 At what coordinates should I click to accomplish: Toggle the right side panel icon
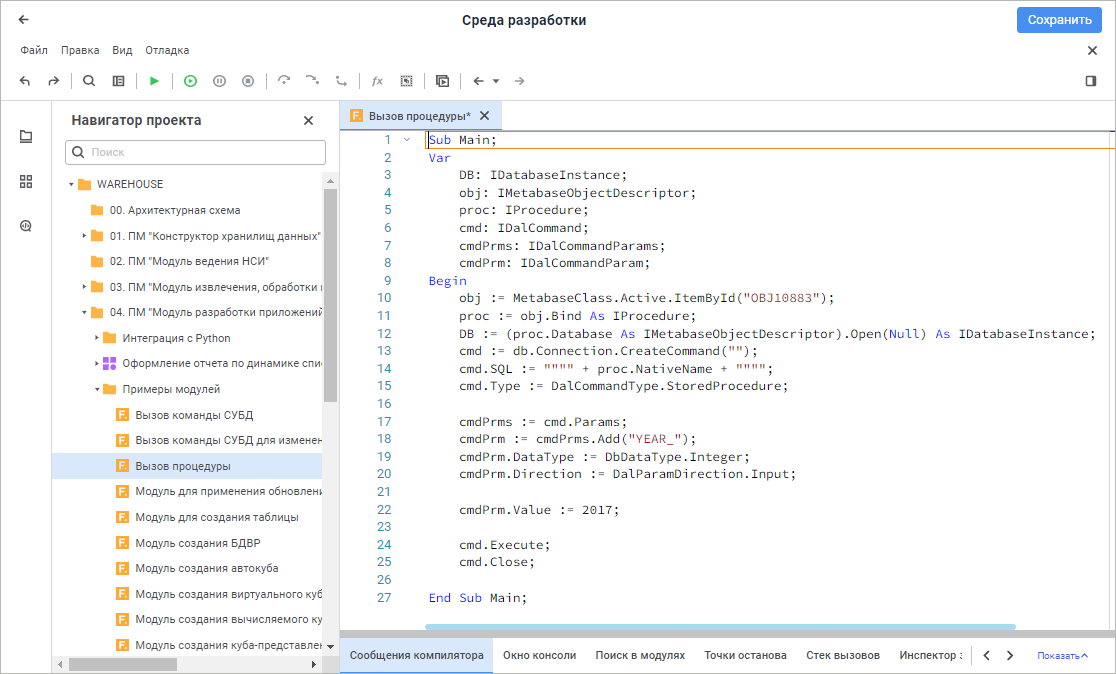[1091, 81]
